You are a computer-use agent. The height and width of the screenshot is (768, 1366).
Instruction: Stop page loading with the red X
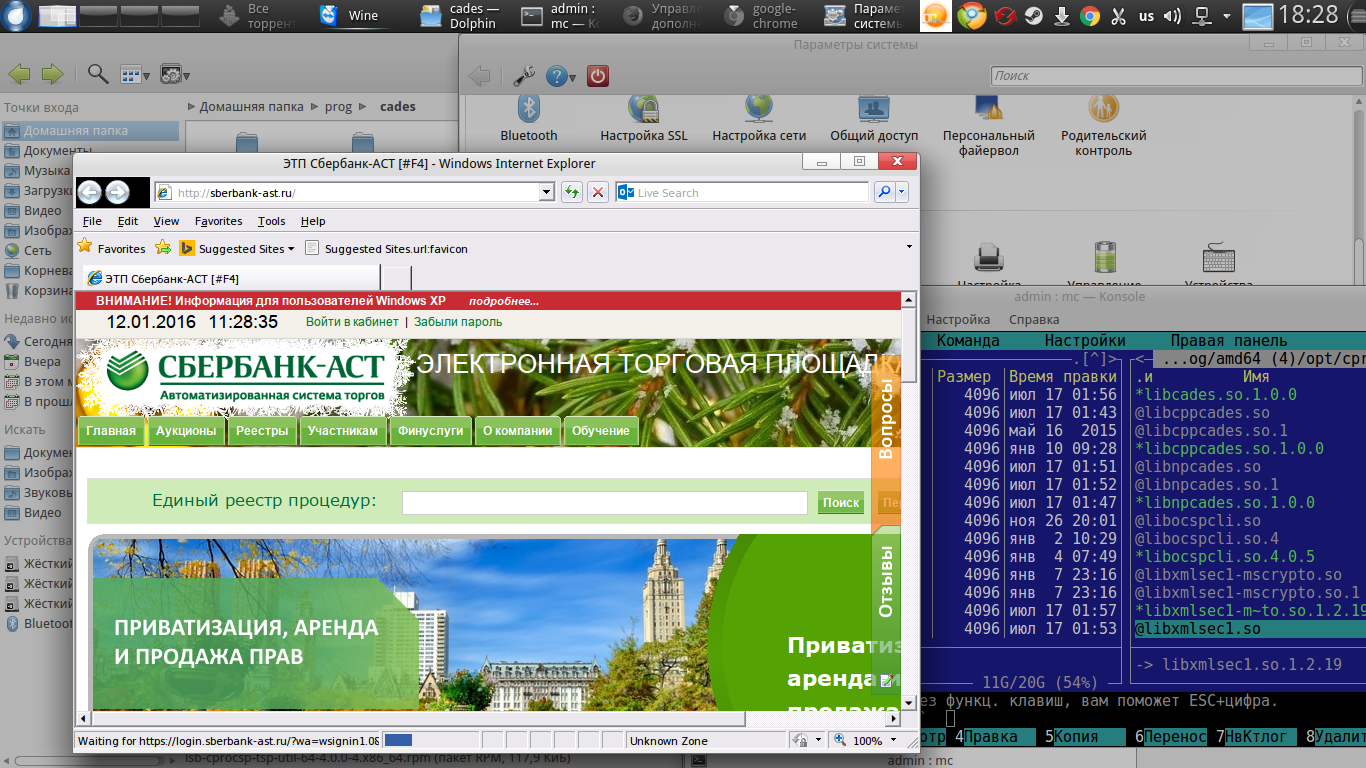(598, 193)
